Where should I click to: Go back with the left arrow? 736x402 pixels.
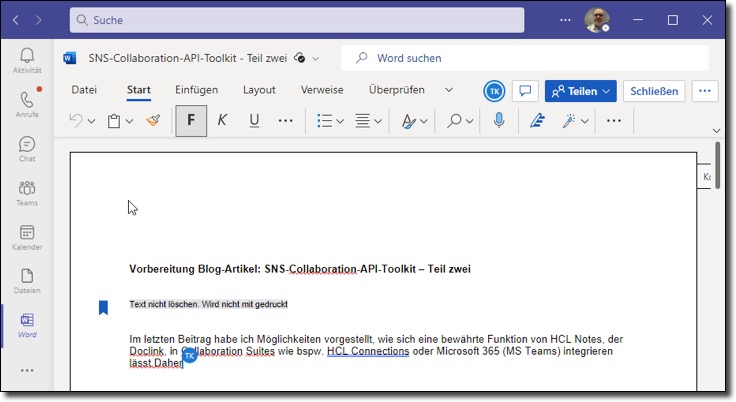coord(15,20)
